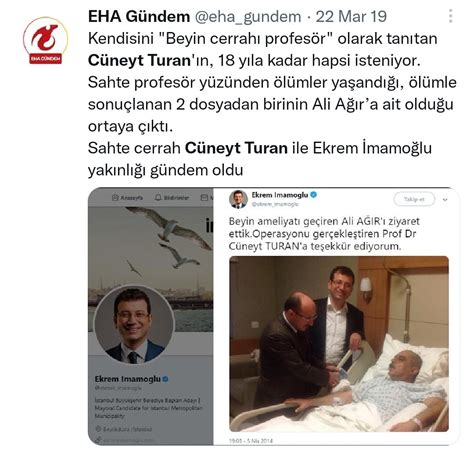Screen dimensions: 474x456
Task: Click embedded tweet timestamp 19:05 - 5 Nis 2014
Action: click(251, 441)
